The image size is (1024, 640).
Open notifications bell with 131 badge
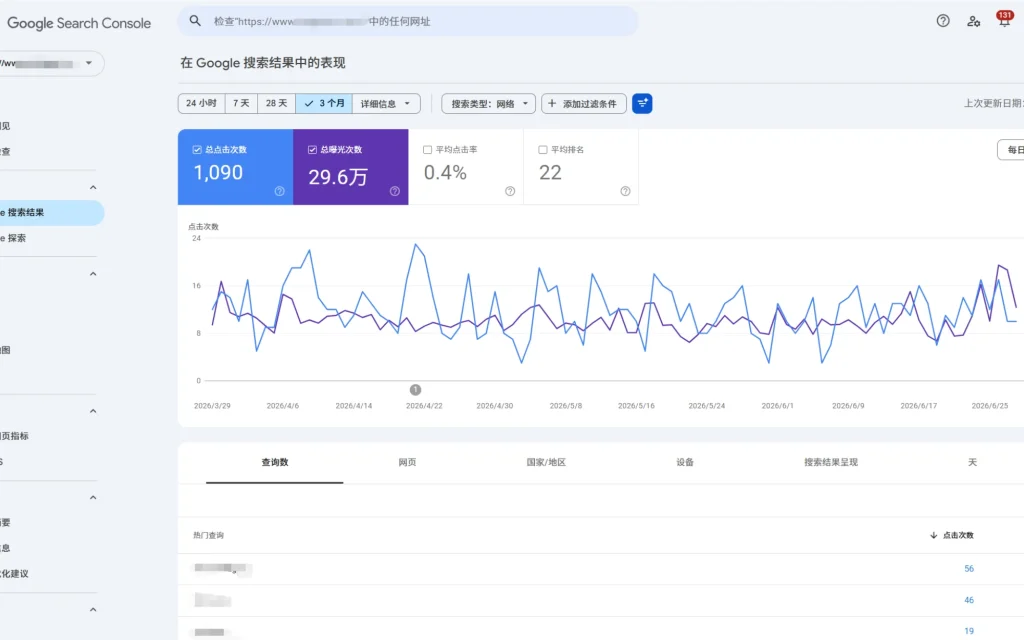click(x=1004, y=20)
